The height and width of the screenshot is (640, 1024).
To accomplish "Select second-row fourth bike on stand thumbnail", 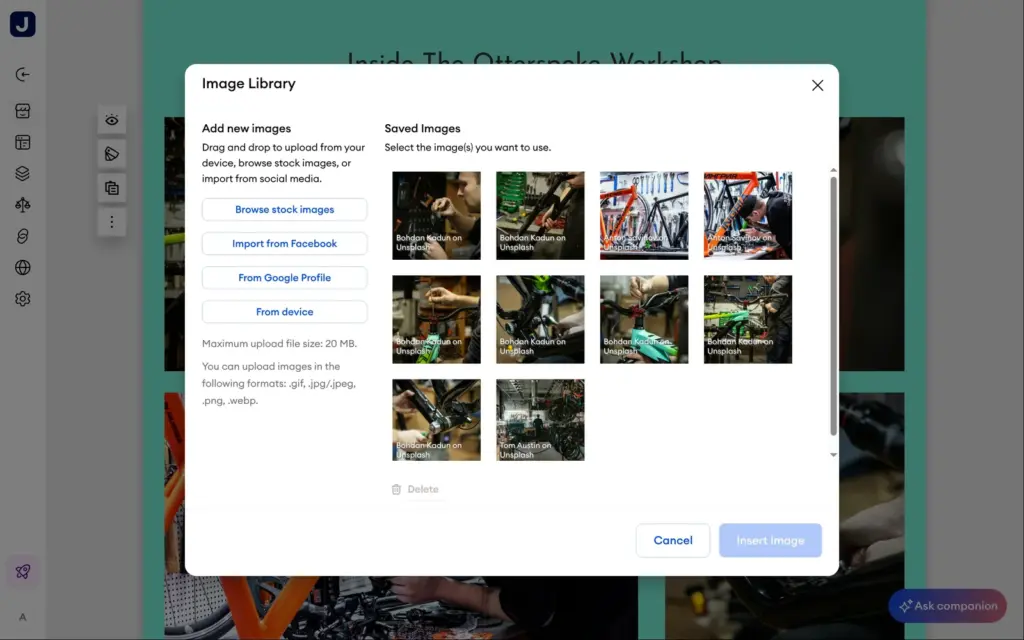I will pos(748,319).
